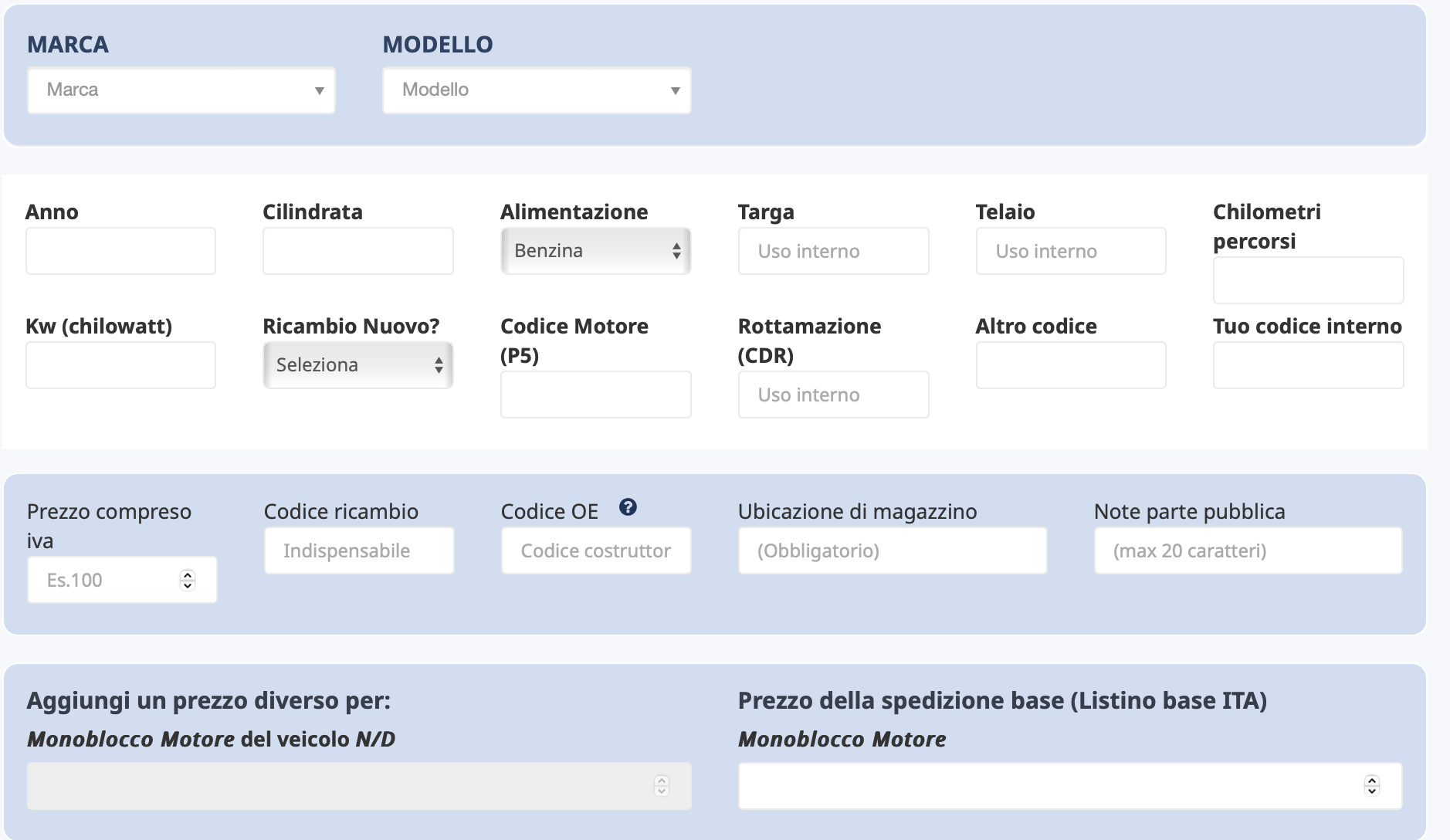Open the Ricambio Nuovo? Seleziona dropdown
Image resolution: width=1450 pixels, height=840 pixels.
click(357, 365)
